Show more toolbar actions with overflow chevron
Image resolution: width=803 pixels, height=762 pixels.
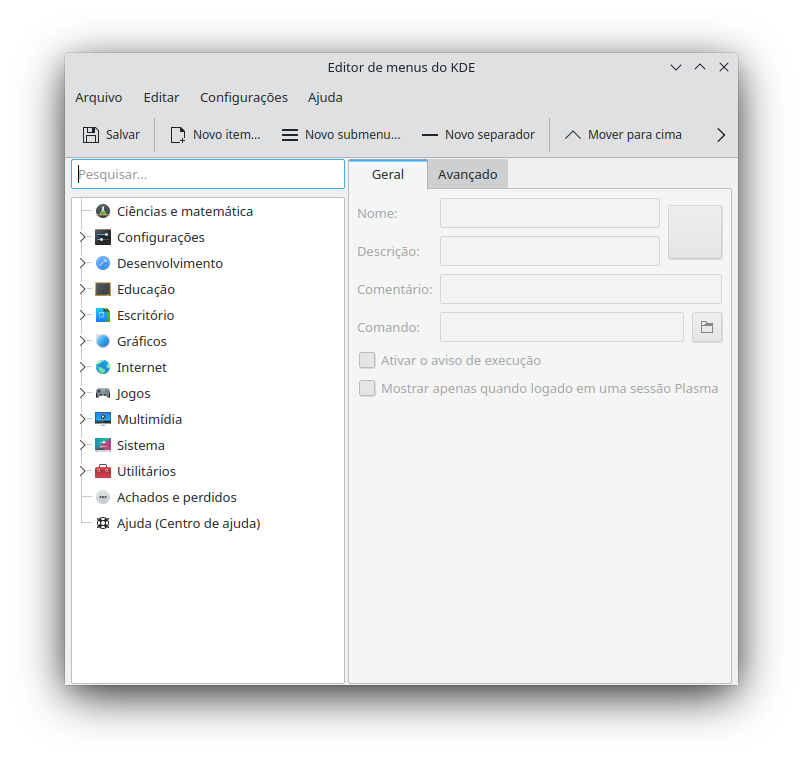pyautogui.click(x=721, y=135)
